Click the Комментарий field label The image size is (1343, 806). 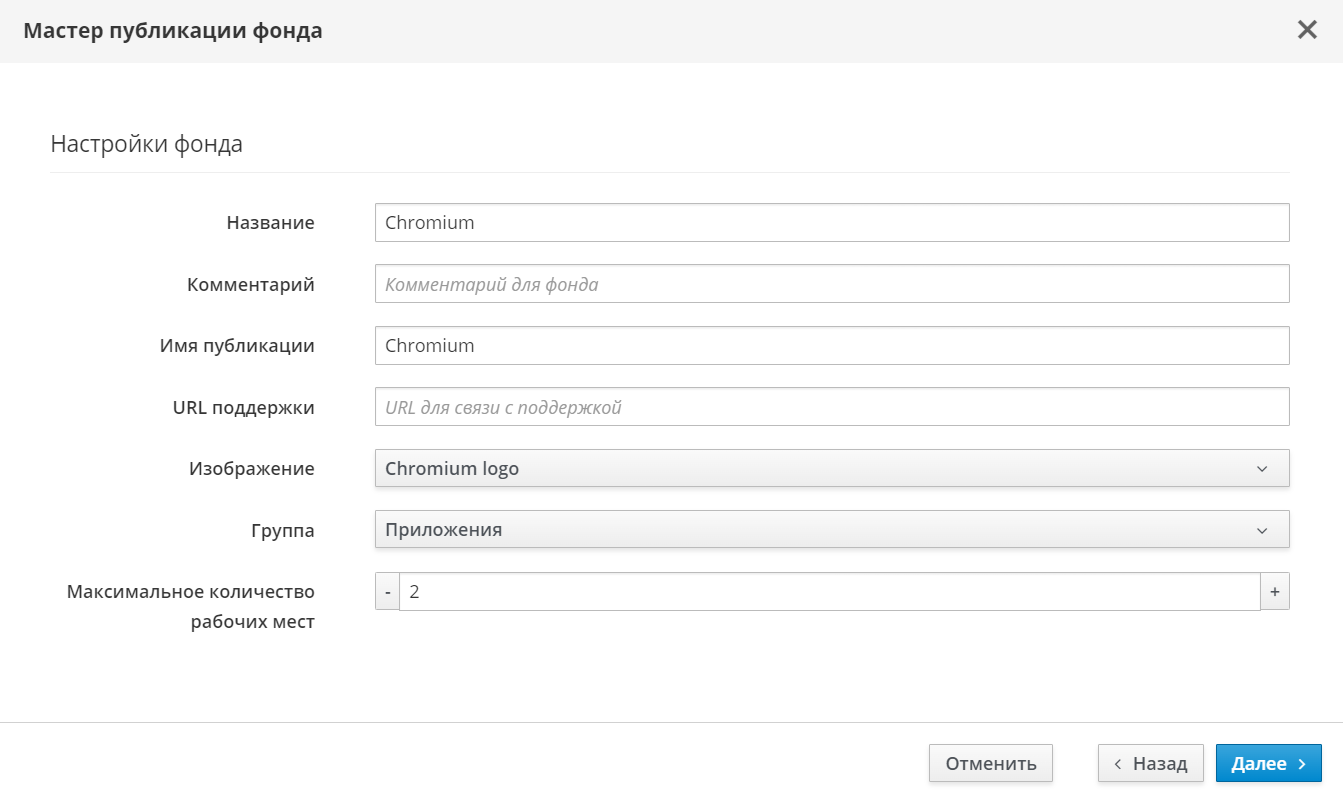[x=250, y=285]
